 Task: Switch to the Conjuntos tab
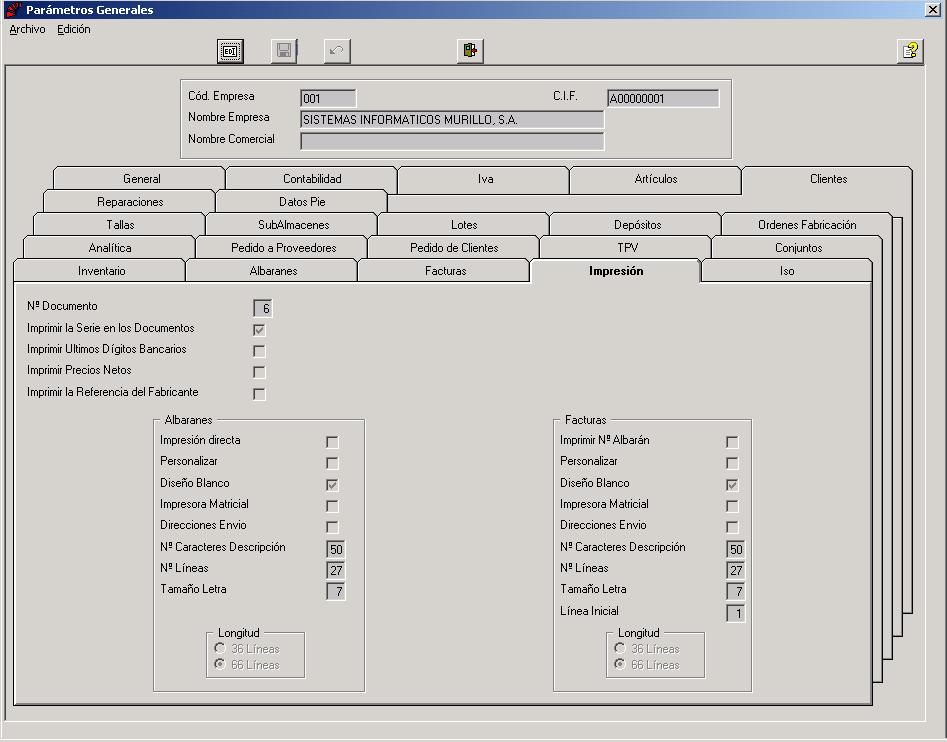click(797, 248)
